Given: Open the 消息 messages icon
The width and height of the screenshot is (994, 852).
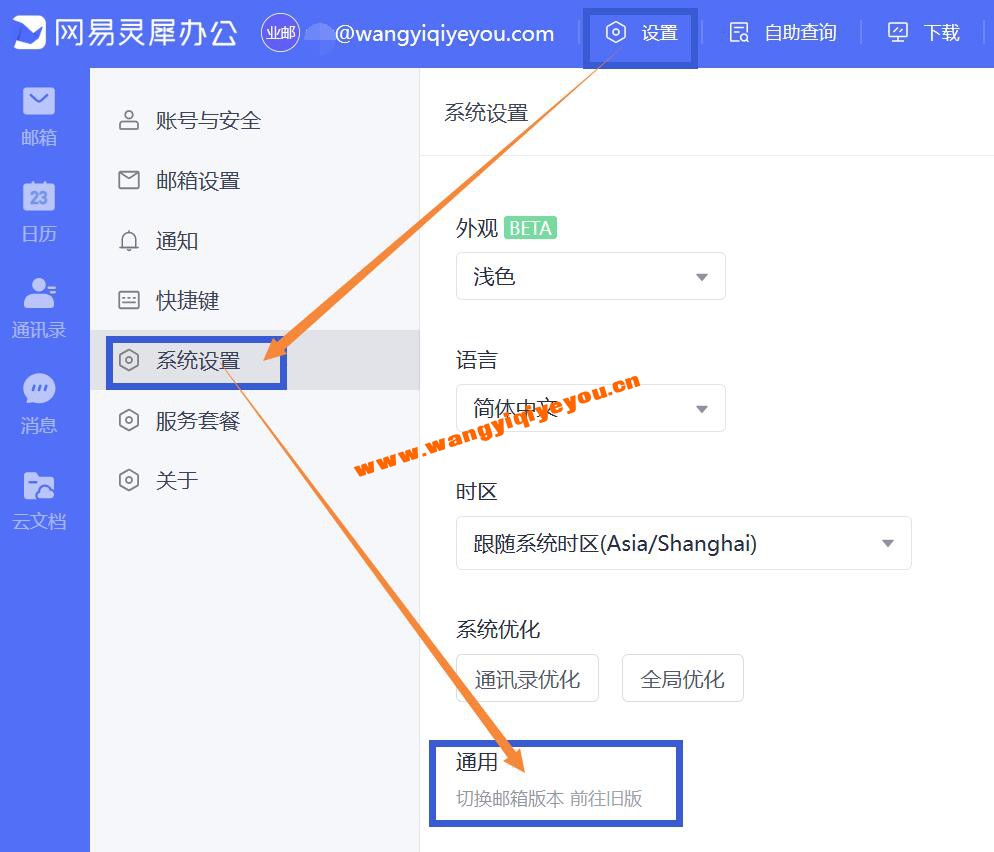Looking at the screenshot, I should pos(39,389).
